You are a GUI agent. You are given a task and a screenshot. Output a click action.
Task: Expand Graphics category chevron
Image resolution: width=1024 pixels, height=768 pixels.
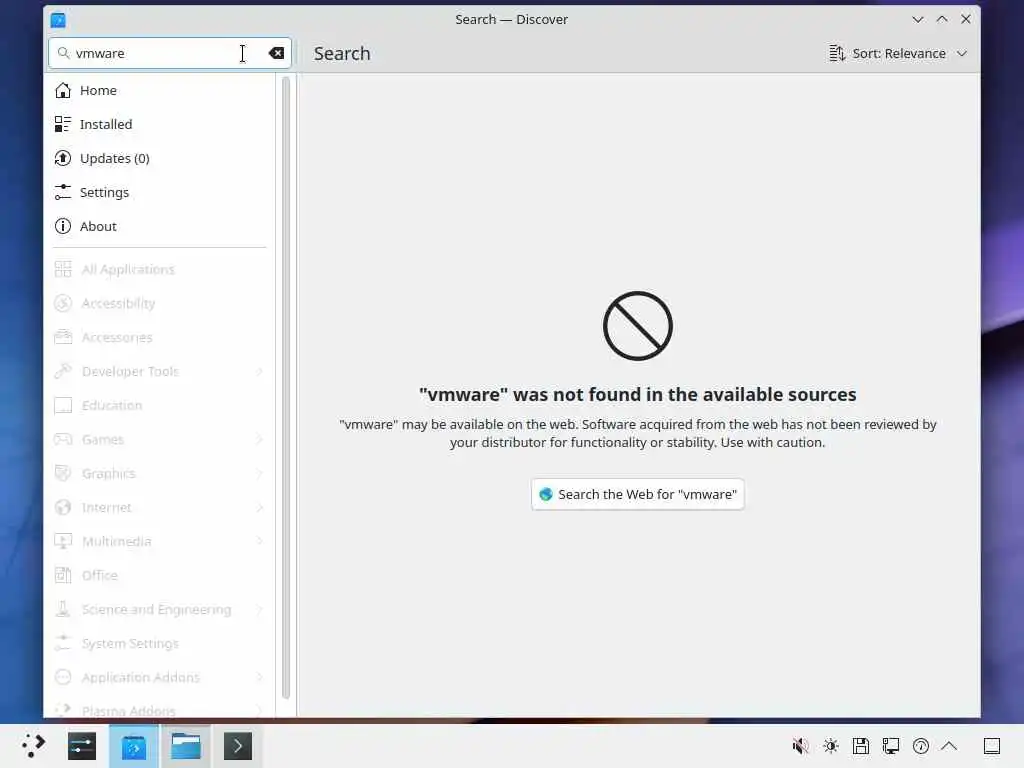pyautogui.click(x=260, y=473)
